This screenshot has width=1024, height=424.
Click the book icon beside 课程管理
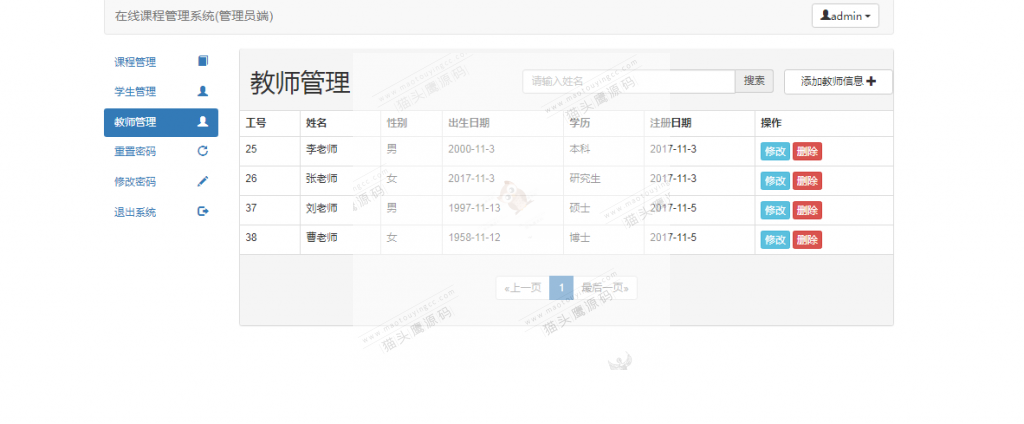tap(202, 61)
